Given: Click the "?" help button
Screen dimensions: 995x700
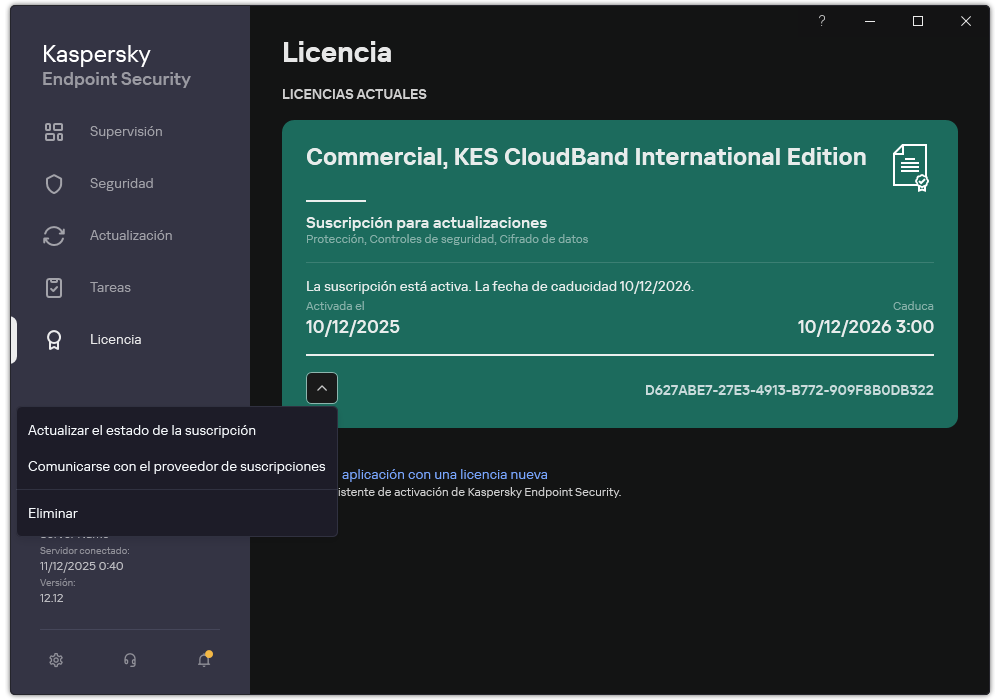Looking at the screenshot, I should (x=821, y=21).
